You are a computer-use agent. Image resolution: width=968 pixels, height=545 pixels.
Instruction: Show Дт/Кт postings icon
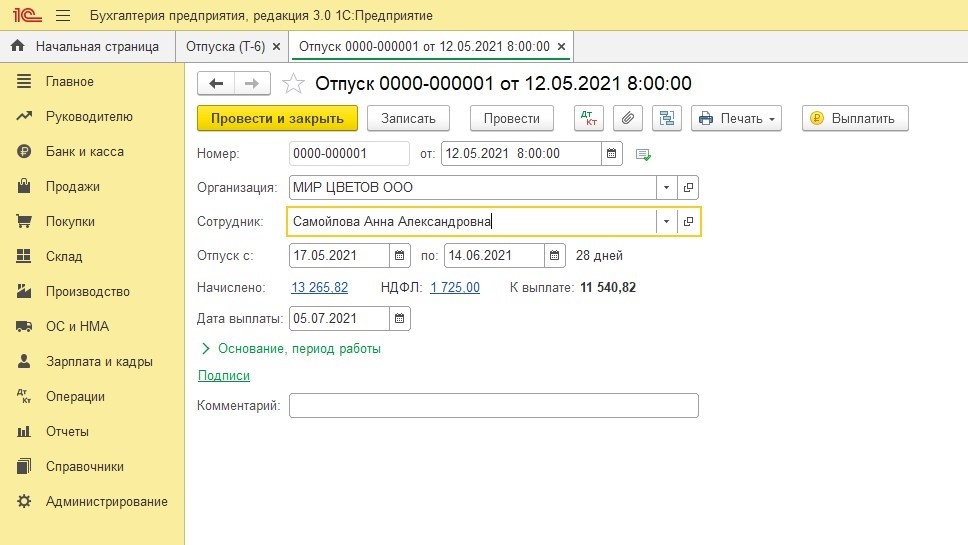click(x=588, y=119)
